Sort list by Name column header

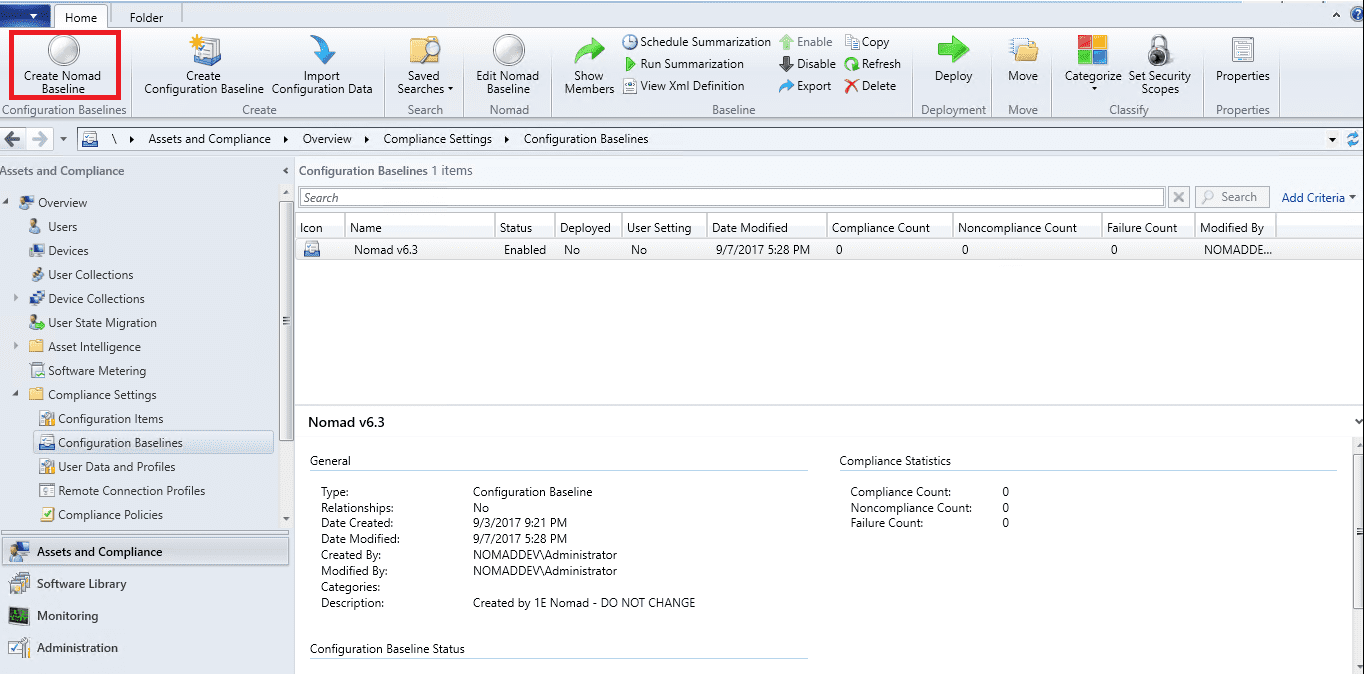(420, 227)
